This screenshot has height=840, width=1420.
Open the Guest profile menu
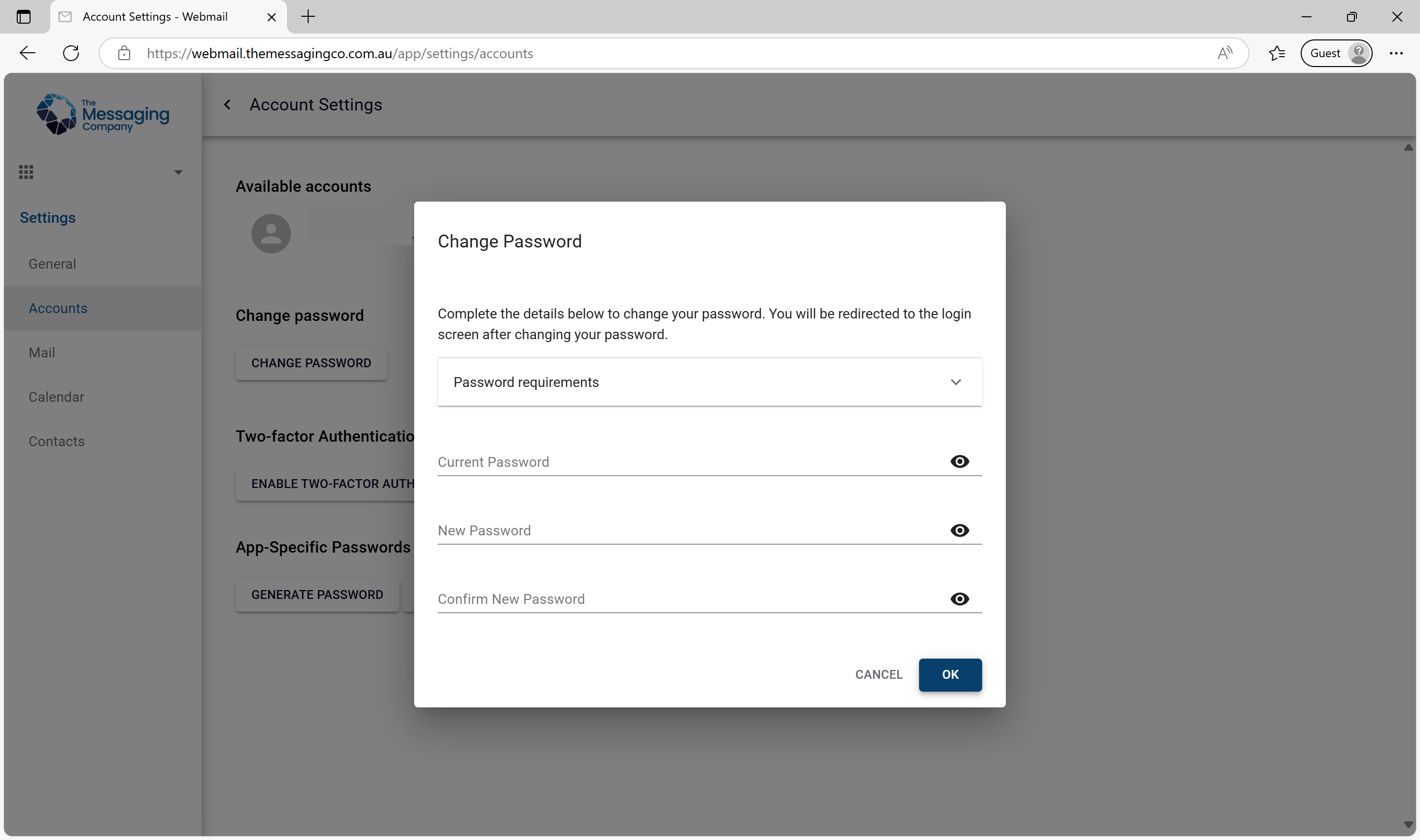[x=1336, y=53]
